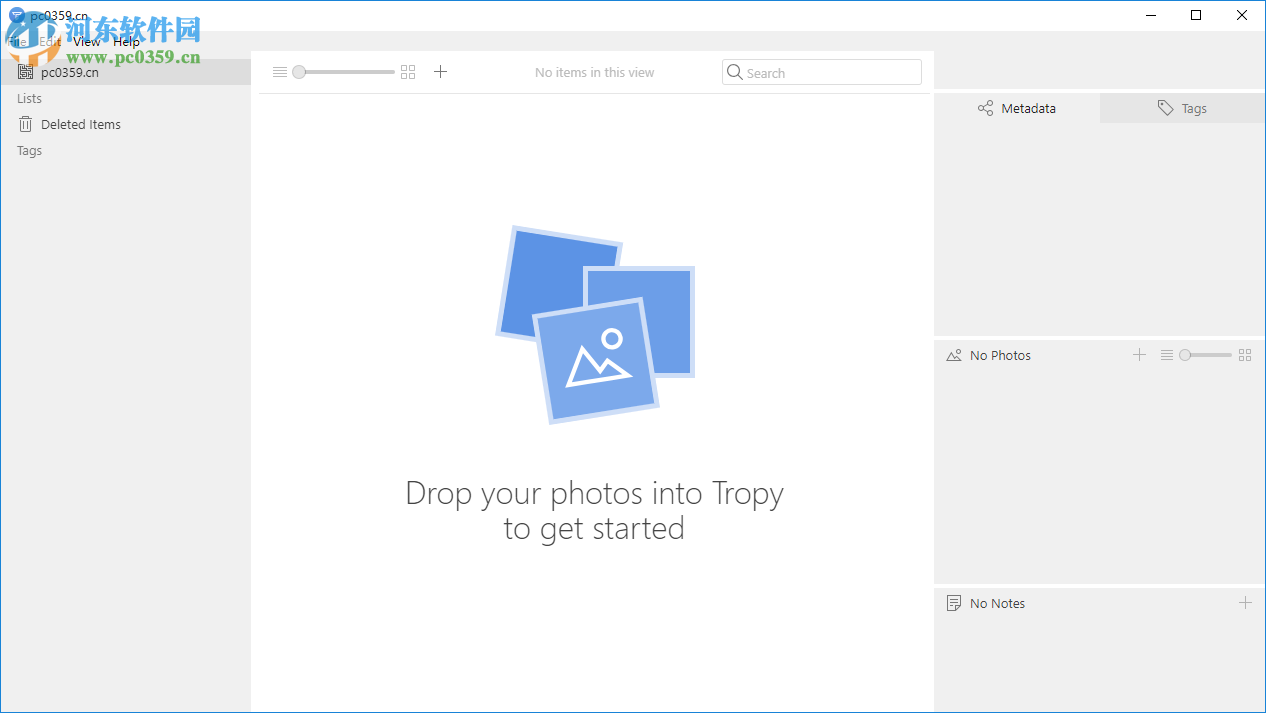Viewport: 1266px width, 713px height.
Task: Switch to the Tags tab
Action: click(1182, 108)
